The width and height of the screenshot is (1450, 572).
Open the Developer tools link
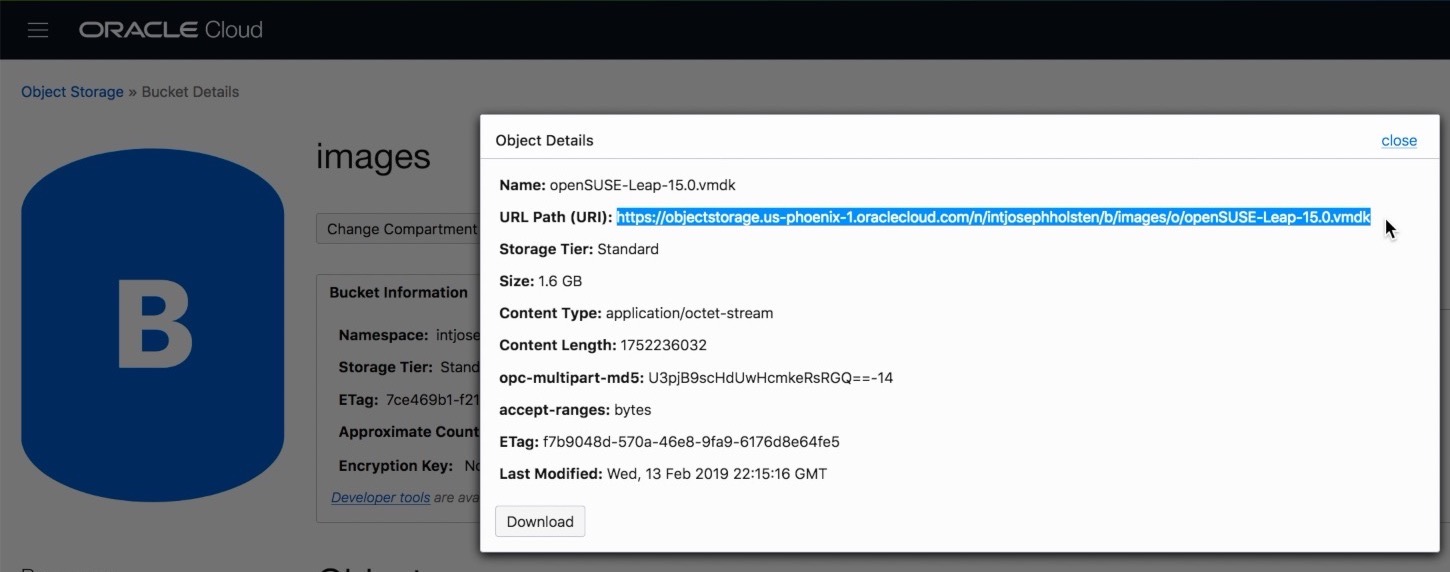click(x=380, y=498)
